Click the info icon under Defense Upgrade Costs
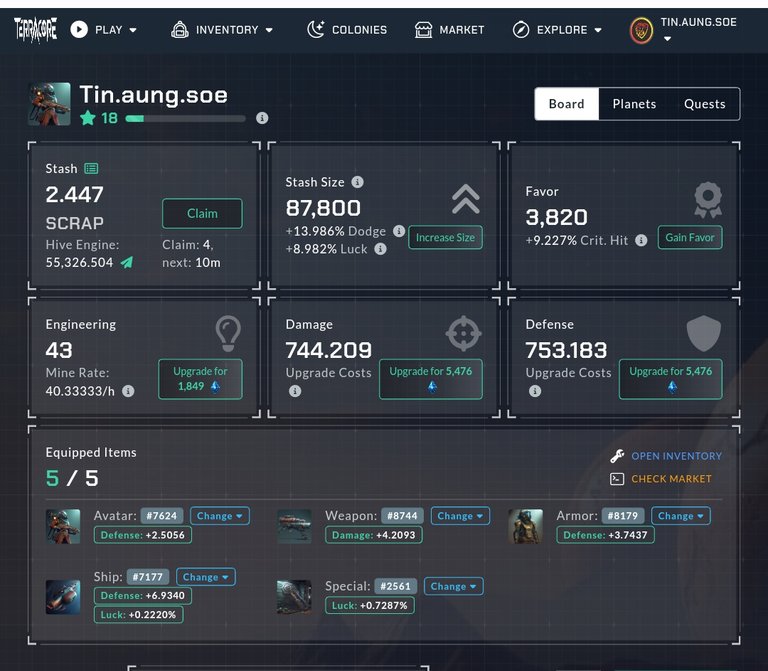The image size is (768, 671). point(535,391)
